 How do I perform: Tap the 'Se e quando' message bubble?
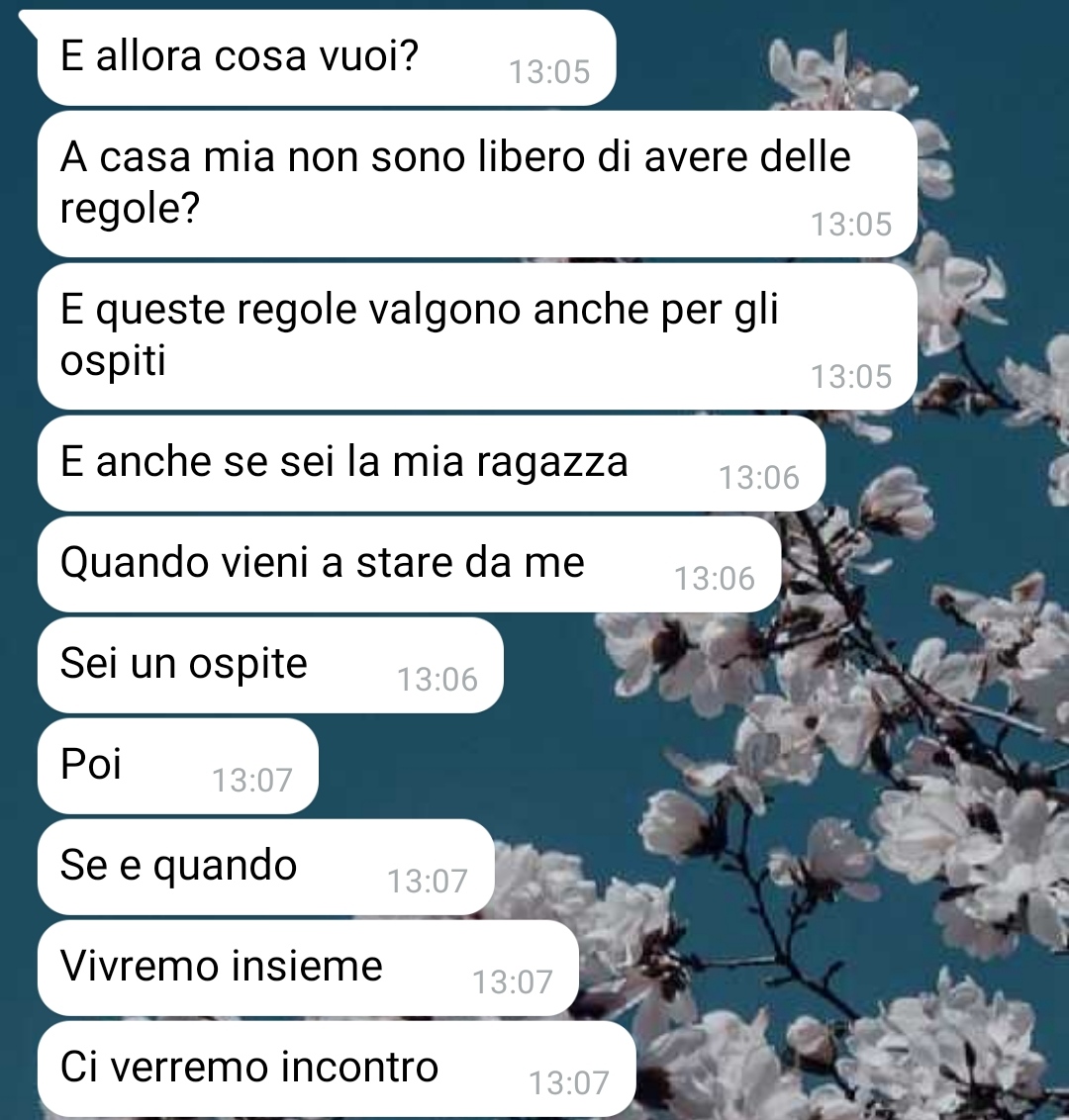pos(266,867)
